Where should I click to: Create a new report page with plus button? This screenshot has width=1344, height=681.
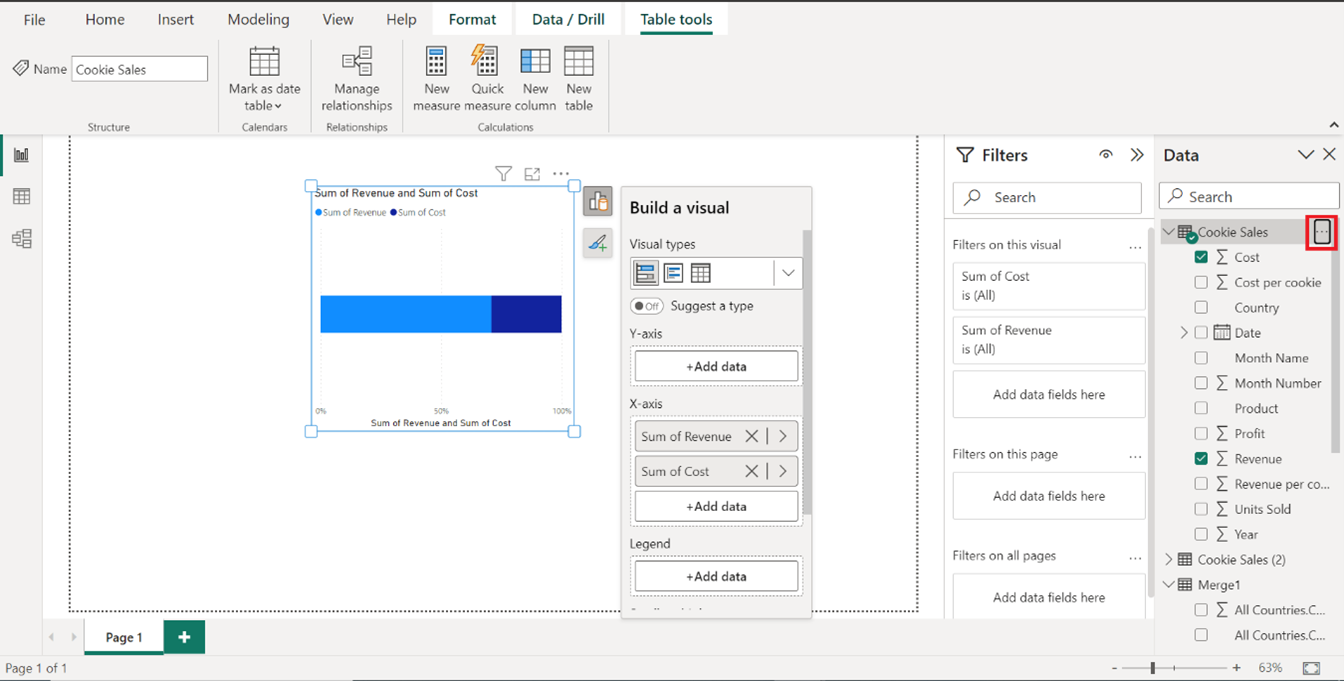183,637
